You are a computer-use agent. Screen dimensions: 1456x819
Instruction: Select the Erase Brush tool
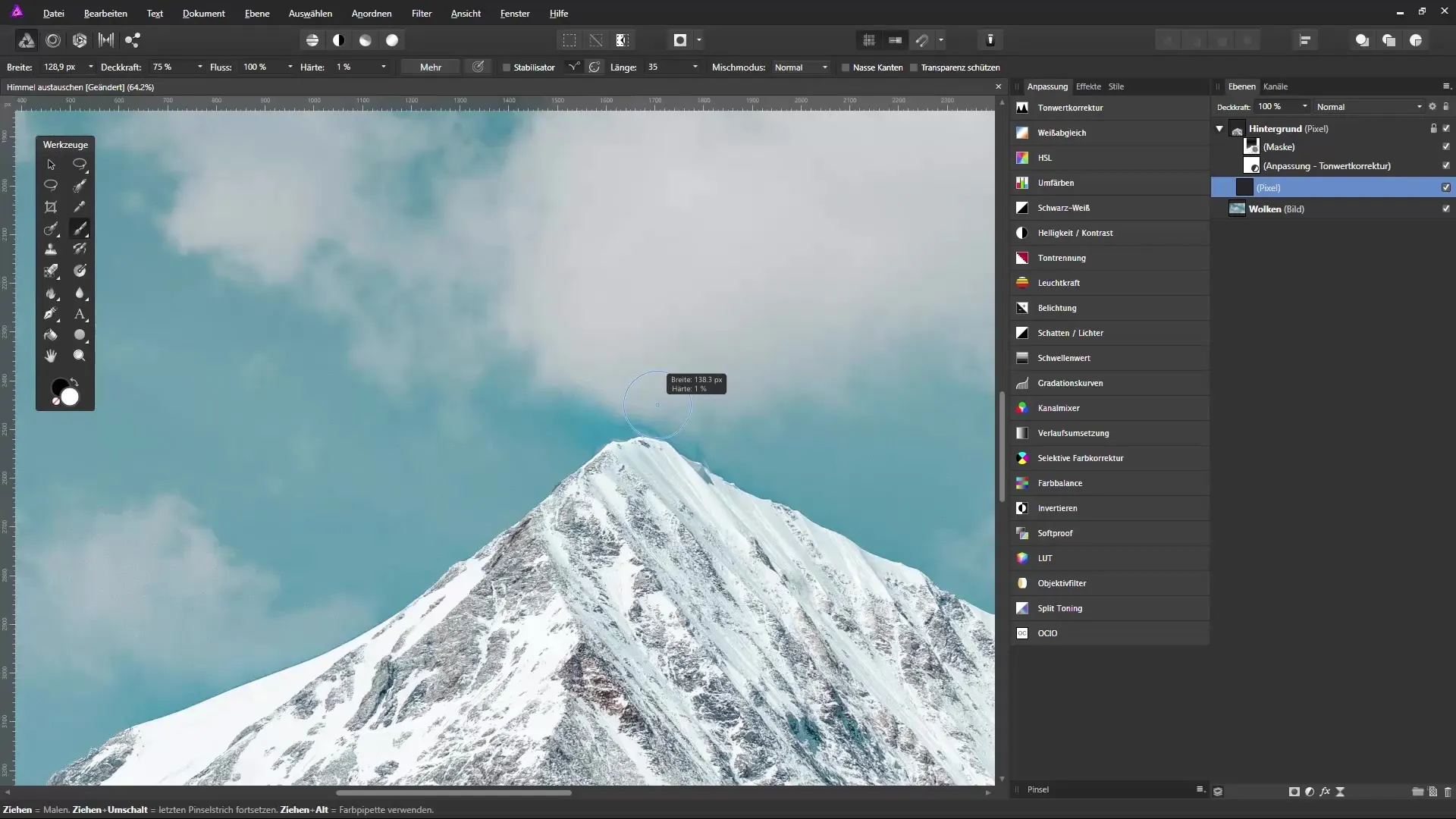(51, 271)
